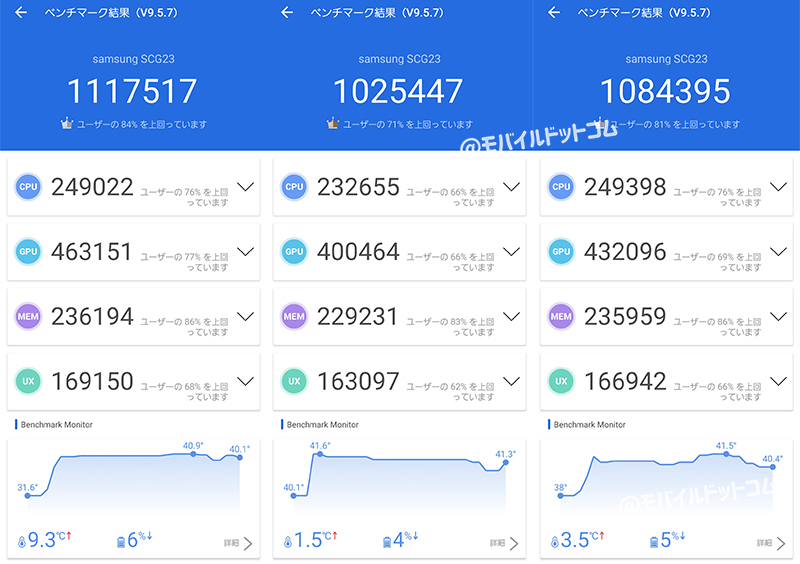This screenshot has width=800, height=564.
Task: Tap the UX icon beside 163097
Action: coord(294,381)
